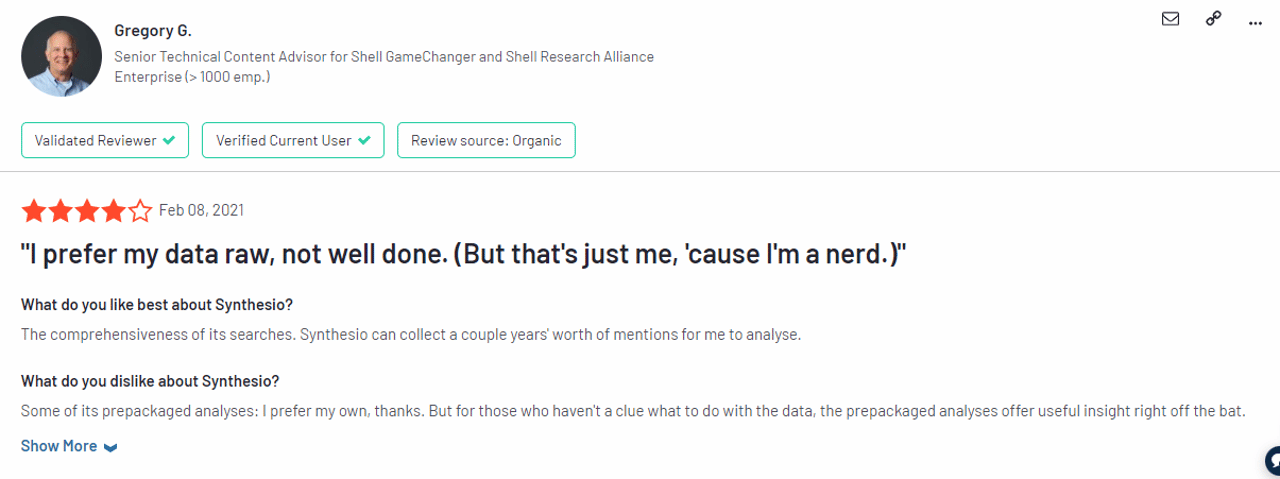Click "What do you dislike" heading
1280x479 pixels.
pyautogui.click(x=150, y=381)
